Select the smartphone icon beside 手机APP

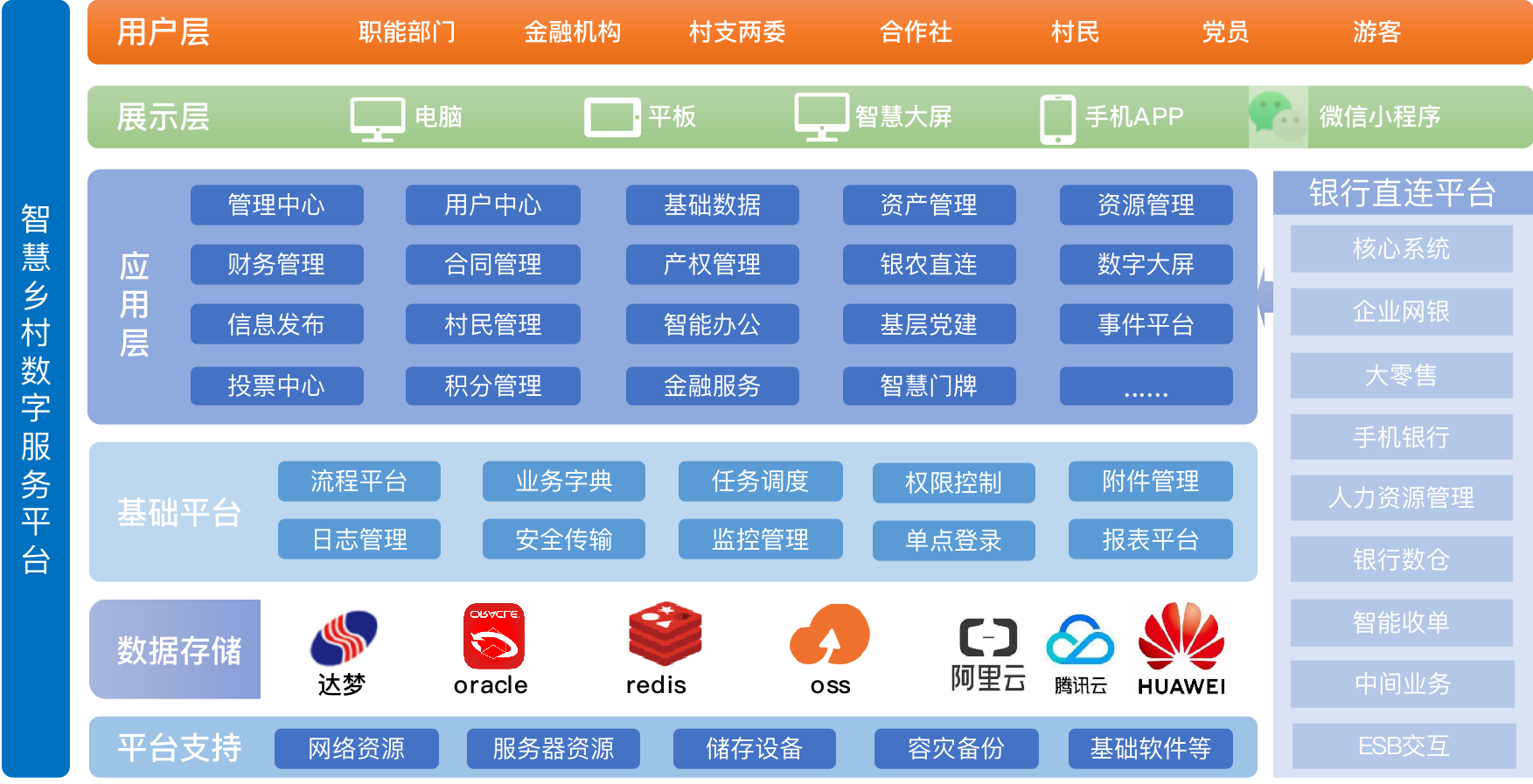coord(1057,119)
